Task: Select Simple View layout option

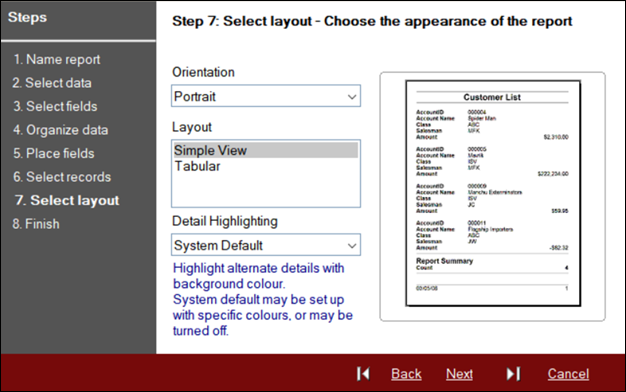Action: click(266, 150)
